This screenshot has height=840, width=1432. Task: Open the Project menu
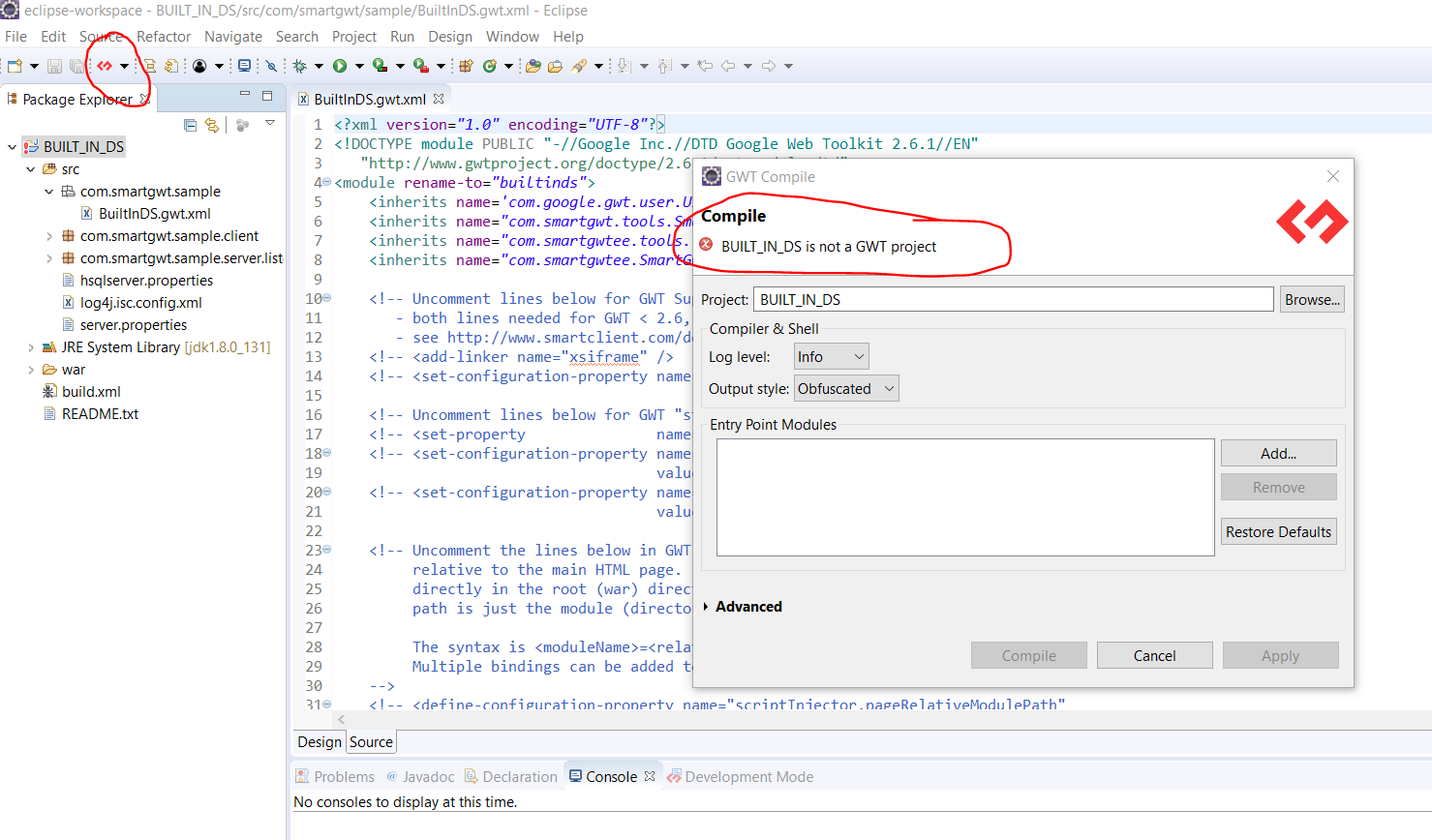[x=354, y=37]
